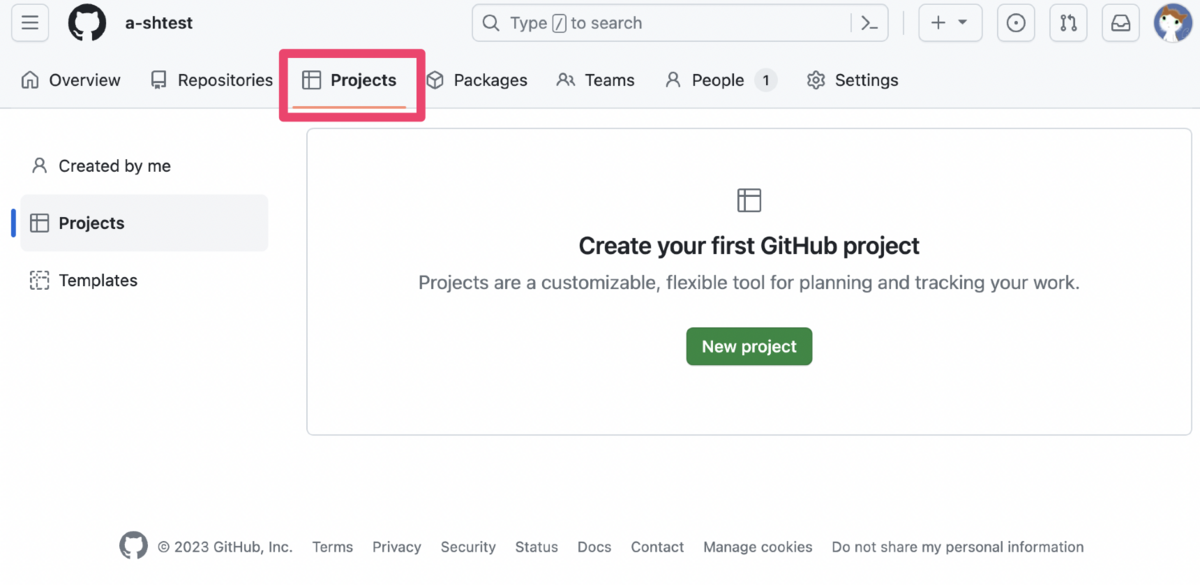Switch to the Packages tab
Screen dimensions: 1200x585
pyautogui.click(x=490, y=80)
